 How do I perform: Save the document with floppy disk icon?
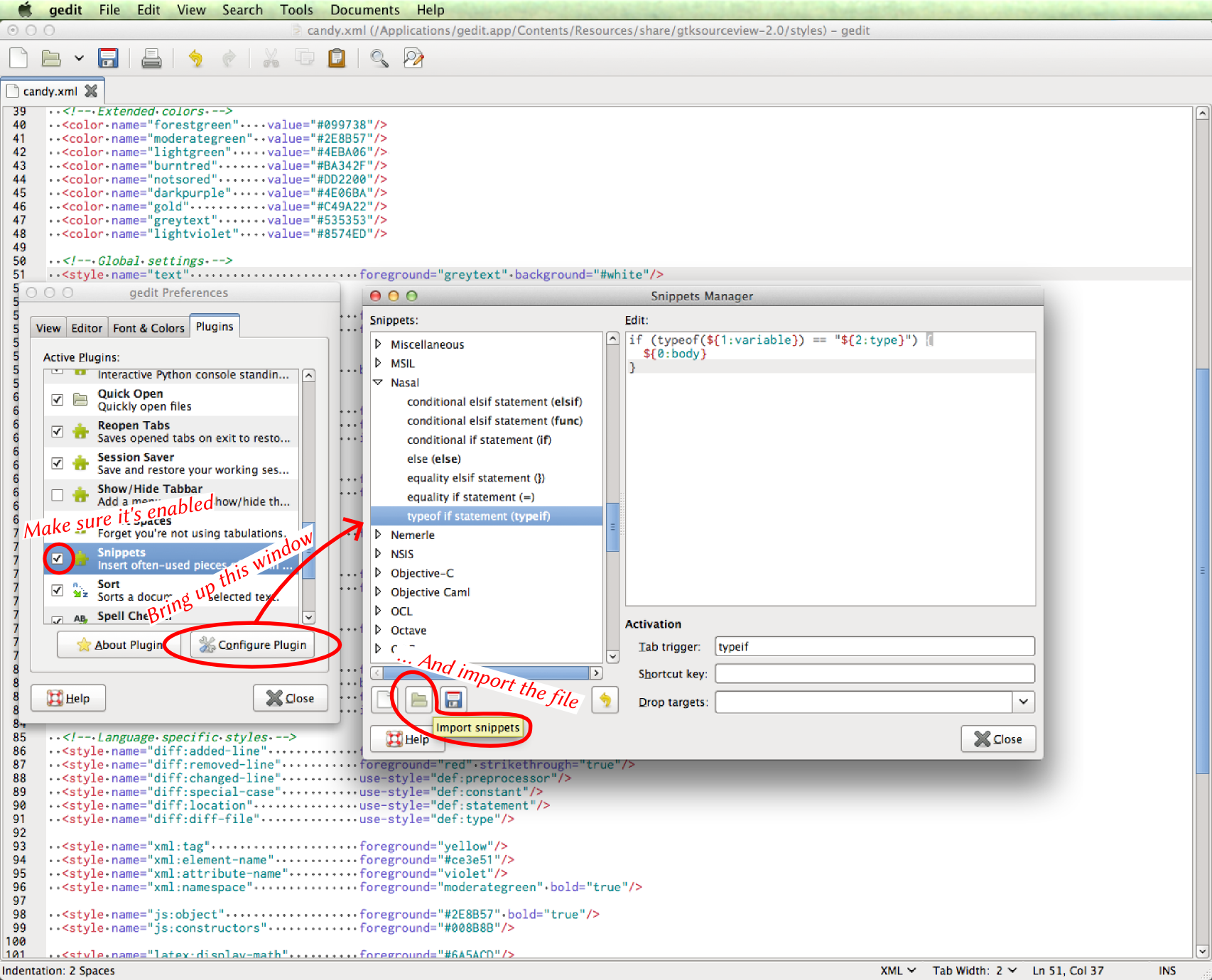point(108,58)
